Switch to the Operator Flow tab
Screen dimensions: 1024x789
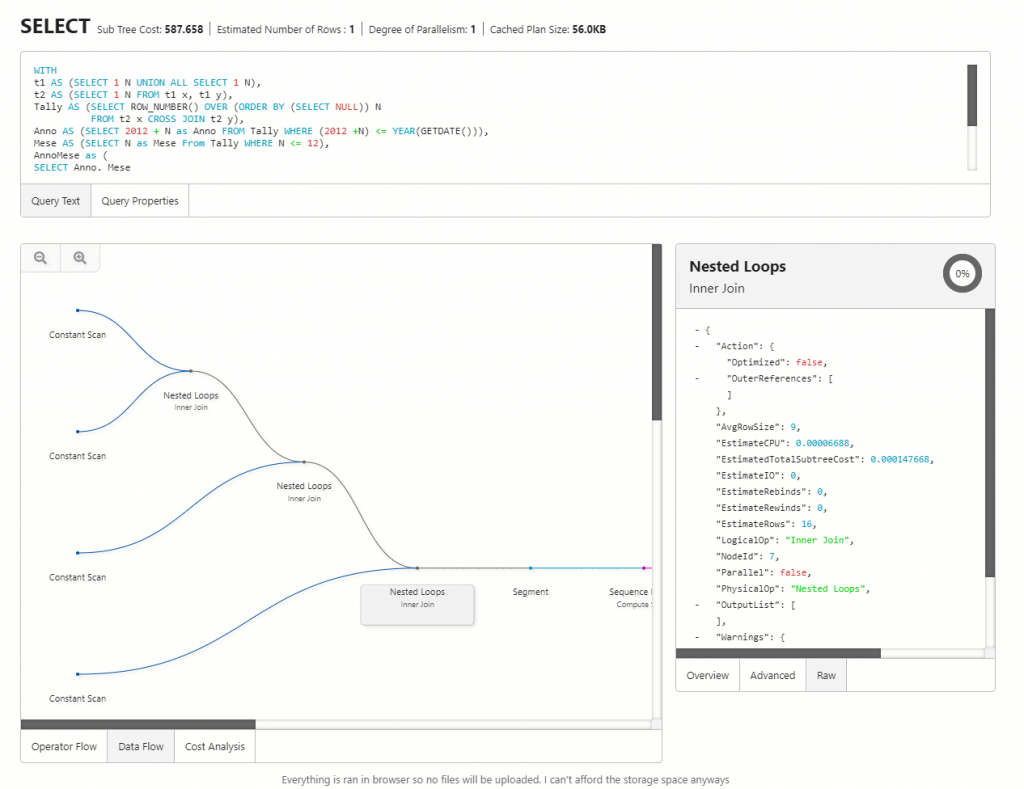click(64, 746)
